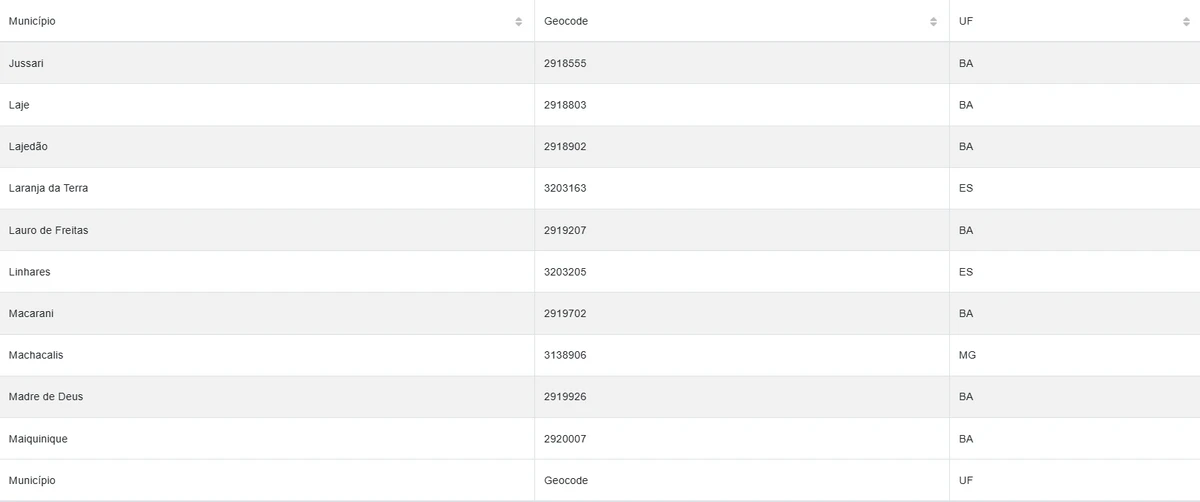Select the Laje municipality cell
The height and width of the screenshot is (502, 1200).
click(20, 105)
